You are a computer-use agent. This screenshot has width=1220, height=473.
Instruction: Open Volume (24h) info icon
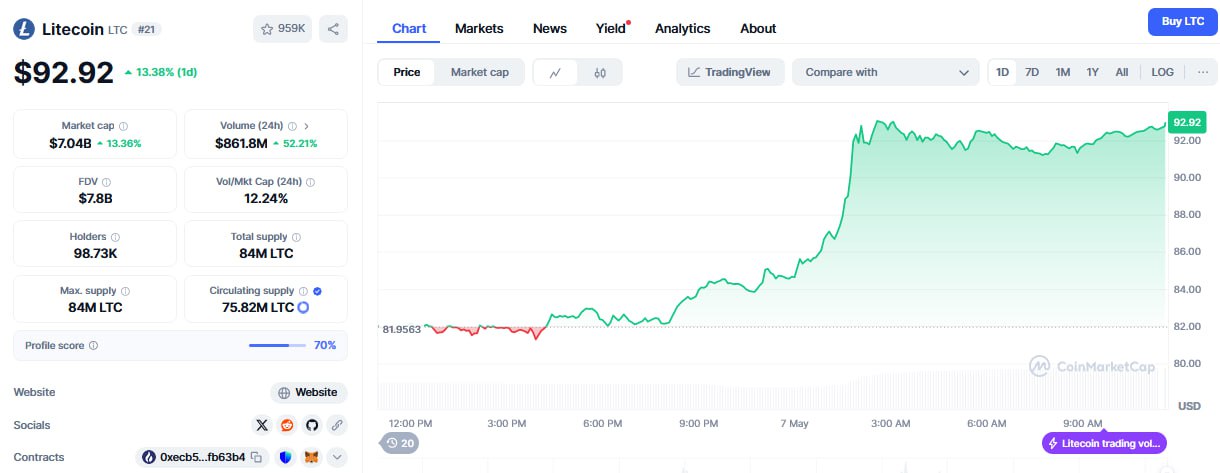[x=292, y=126]
